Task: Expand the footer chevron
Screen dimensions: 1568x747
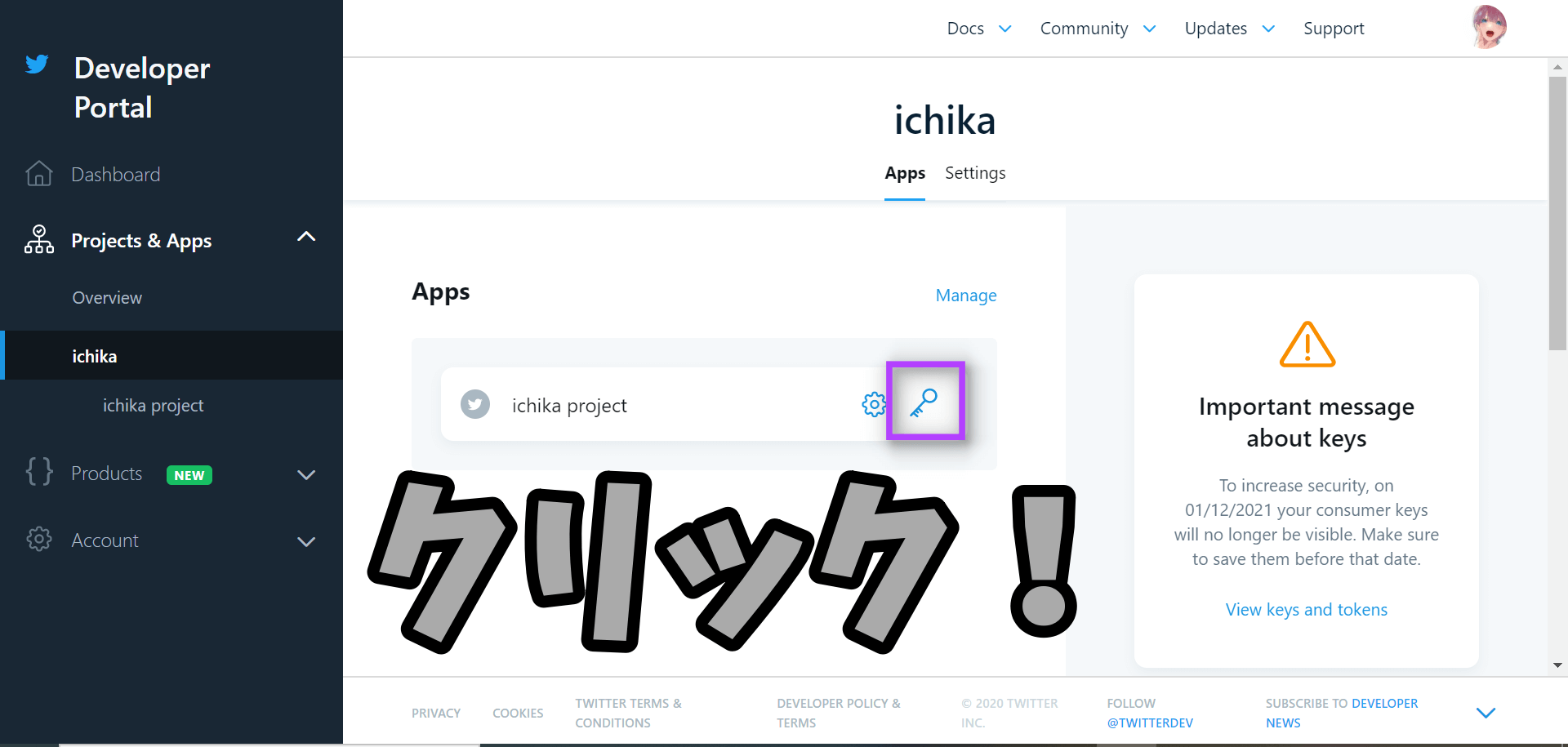Action: click(x=1486, y=713)
